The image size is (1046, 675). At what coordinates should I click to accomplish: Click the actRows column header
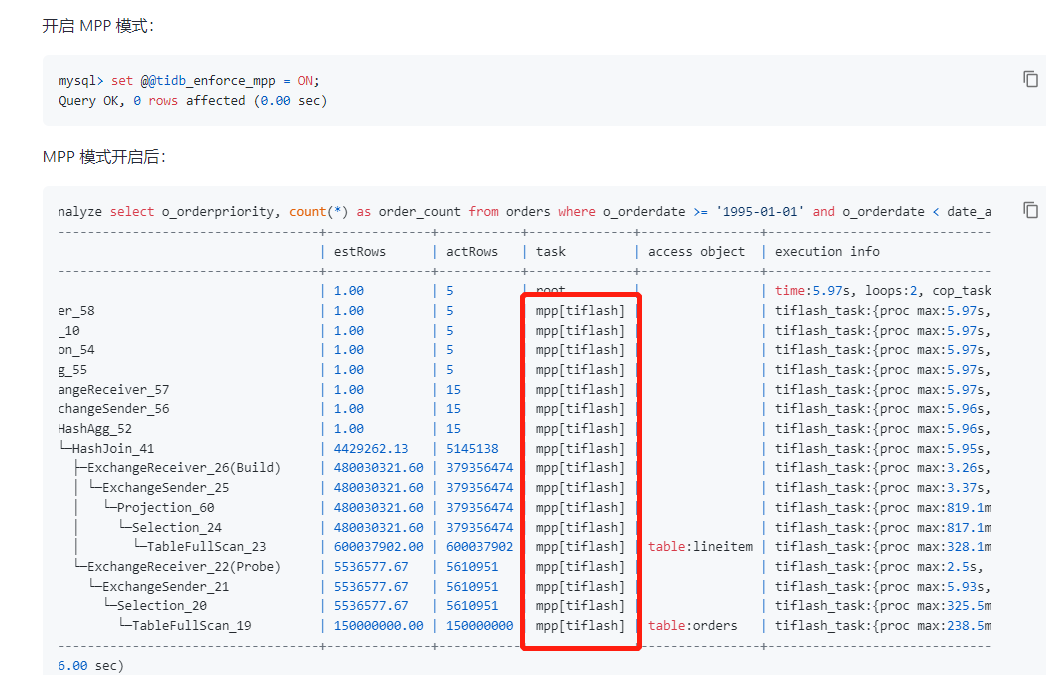[472, 252]
